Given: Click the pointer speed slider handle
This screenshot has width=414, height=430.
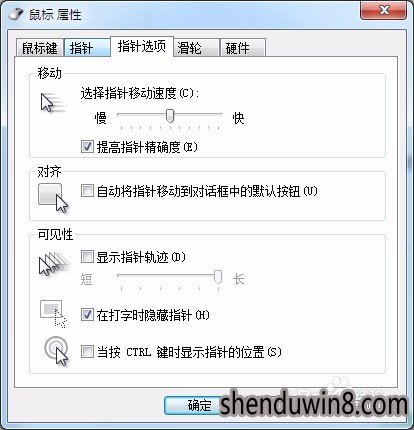Looking at the screenshot, I should click(x=170, y=115).
